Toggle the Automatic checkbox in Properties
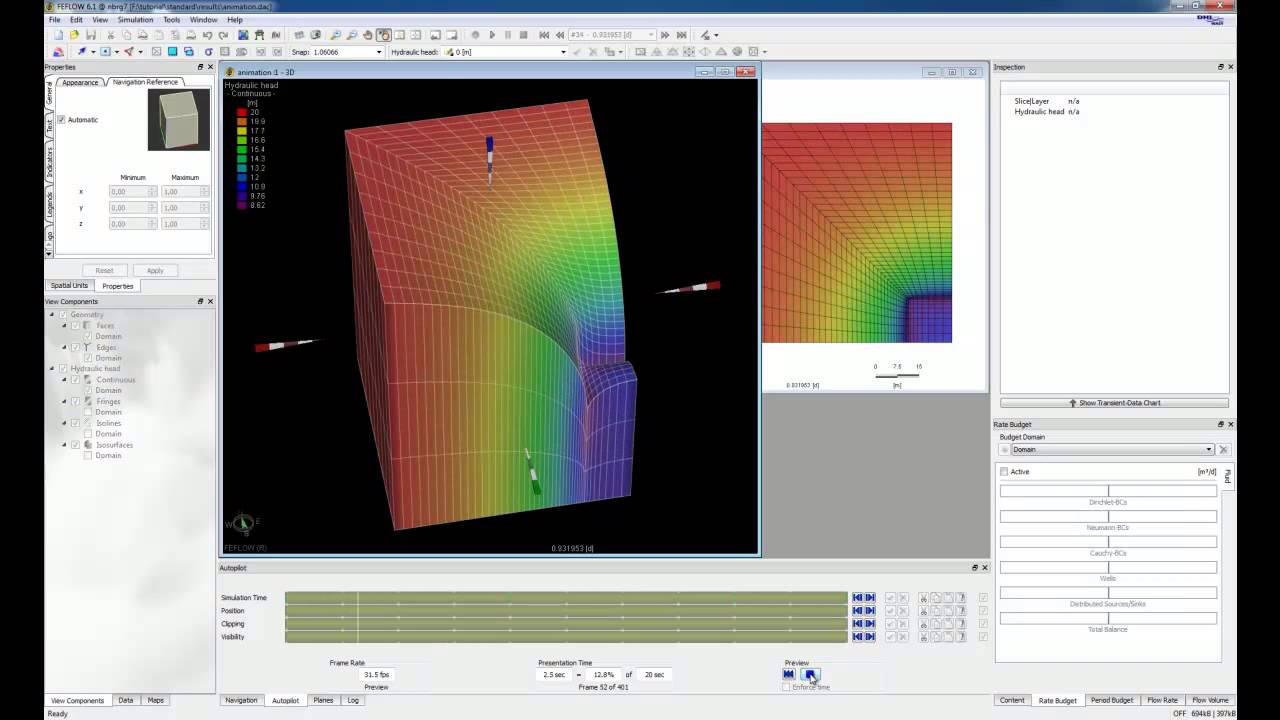The image size is (1280, 720). click(61, 120)
